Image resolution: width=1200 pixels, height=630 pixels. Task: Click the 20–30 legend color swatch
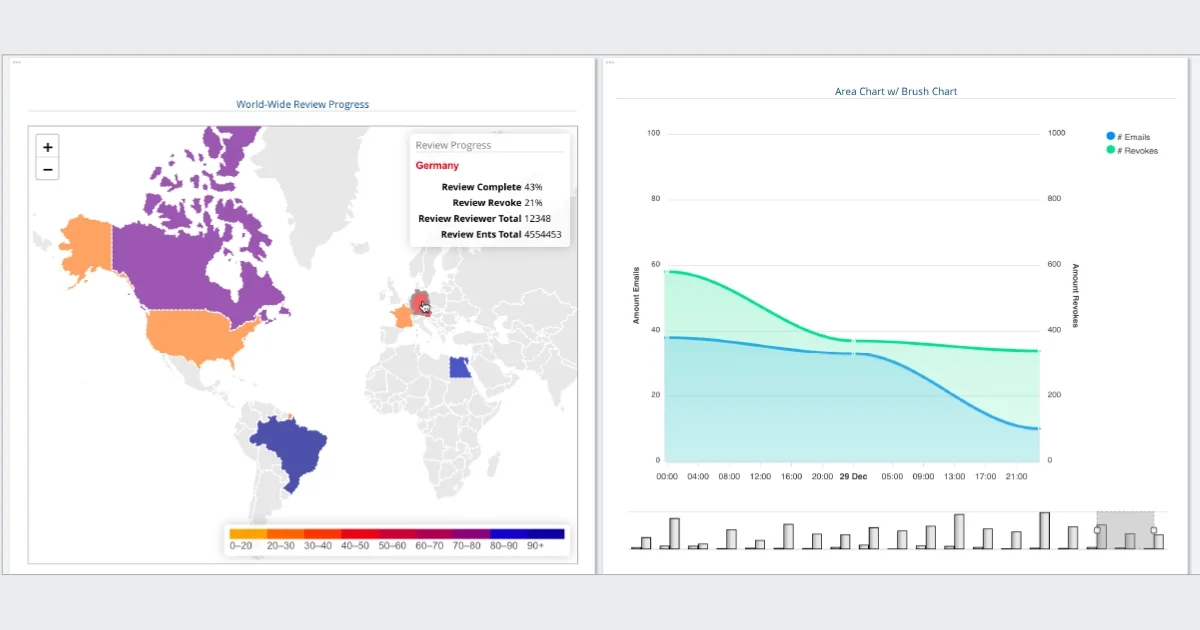(x=284, y=533)
